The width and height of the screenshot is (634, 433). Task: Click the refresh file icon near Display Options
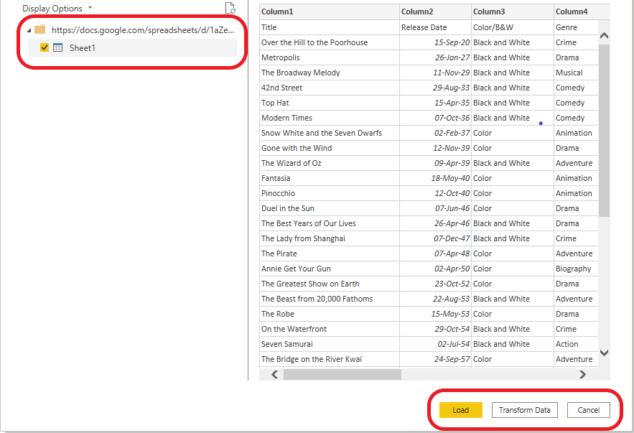(230, 8)
